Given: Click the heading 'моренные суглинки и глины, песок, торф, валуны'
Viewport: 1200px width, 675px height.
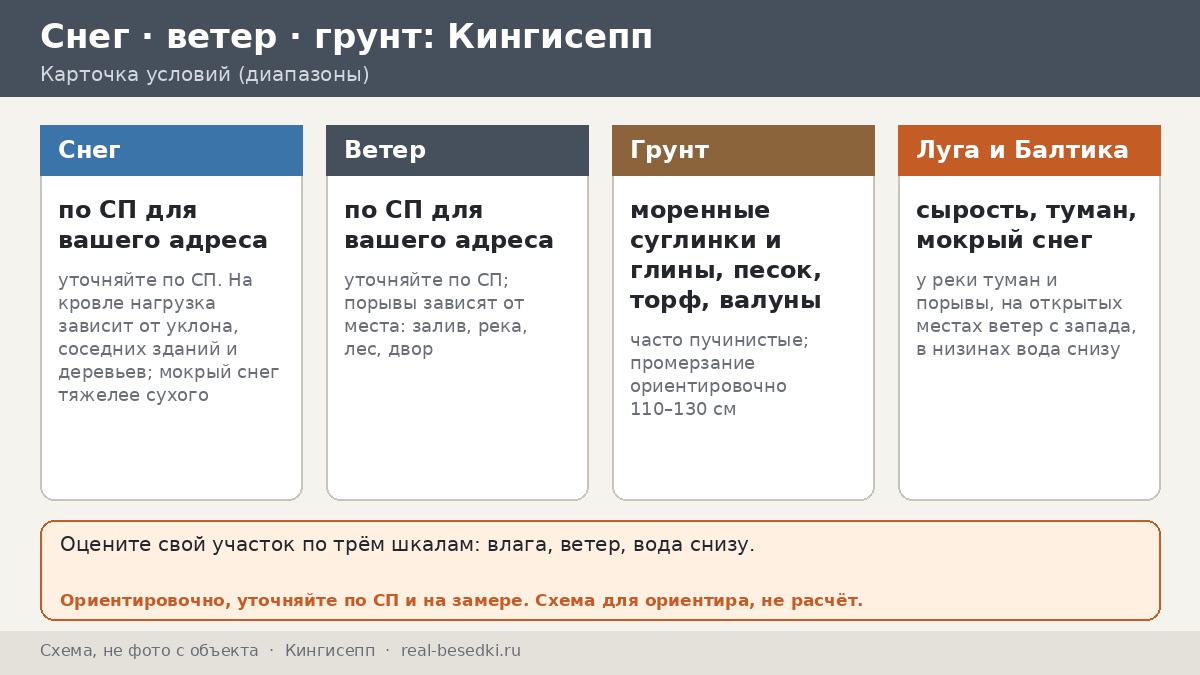Looking at the screenshot, I should [726, 255].
